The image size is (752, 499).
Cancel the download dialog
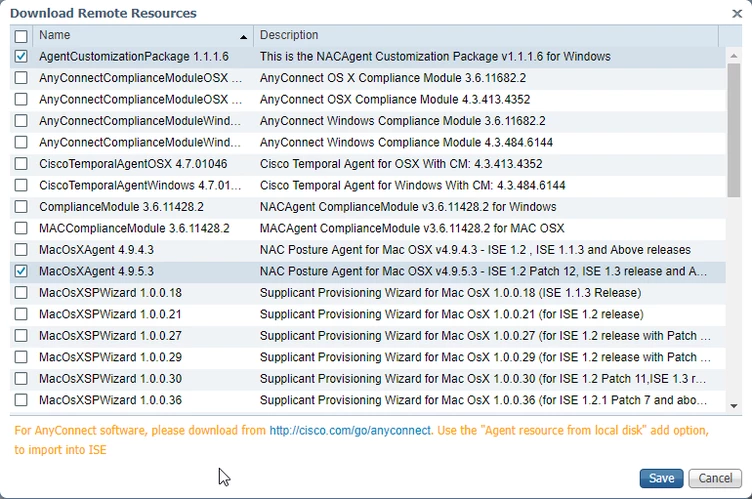pyautogui.click(x=715, y=478)
